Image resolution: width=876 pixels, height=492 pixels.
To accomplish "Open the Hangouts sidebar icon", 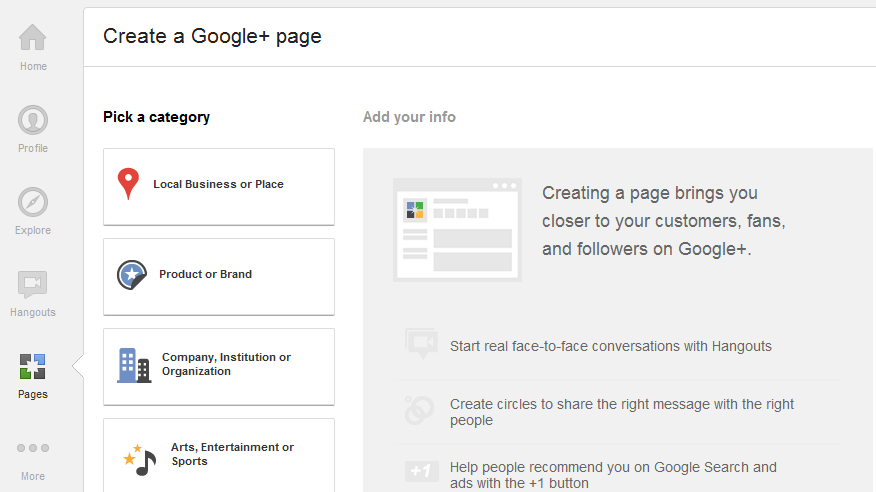I will click(x=32, y=285).
